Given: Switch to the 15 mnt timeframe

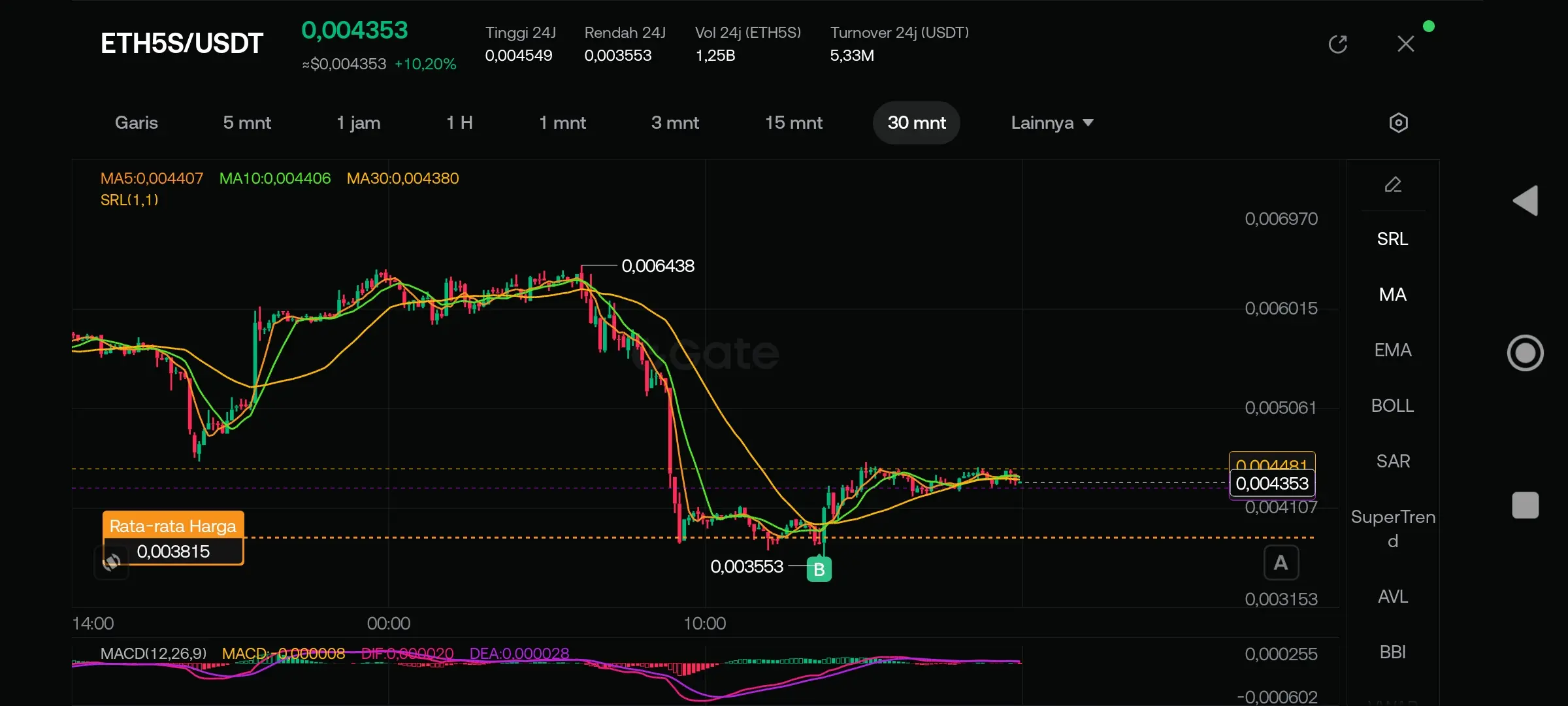Looking at the screenshot, I should (x=793, y=123).
